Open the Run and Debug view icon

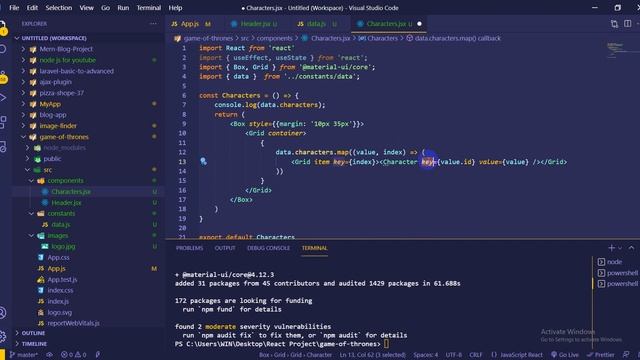[x=3, y=98]
